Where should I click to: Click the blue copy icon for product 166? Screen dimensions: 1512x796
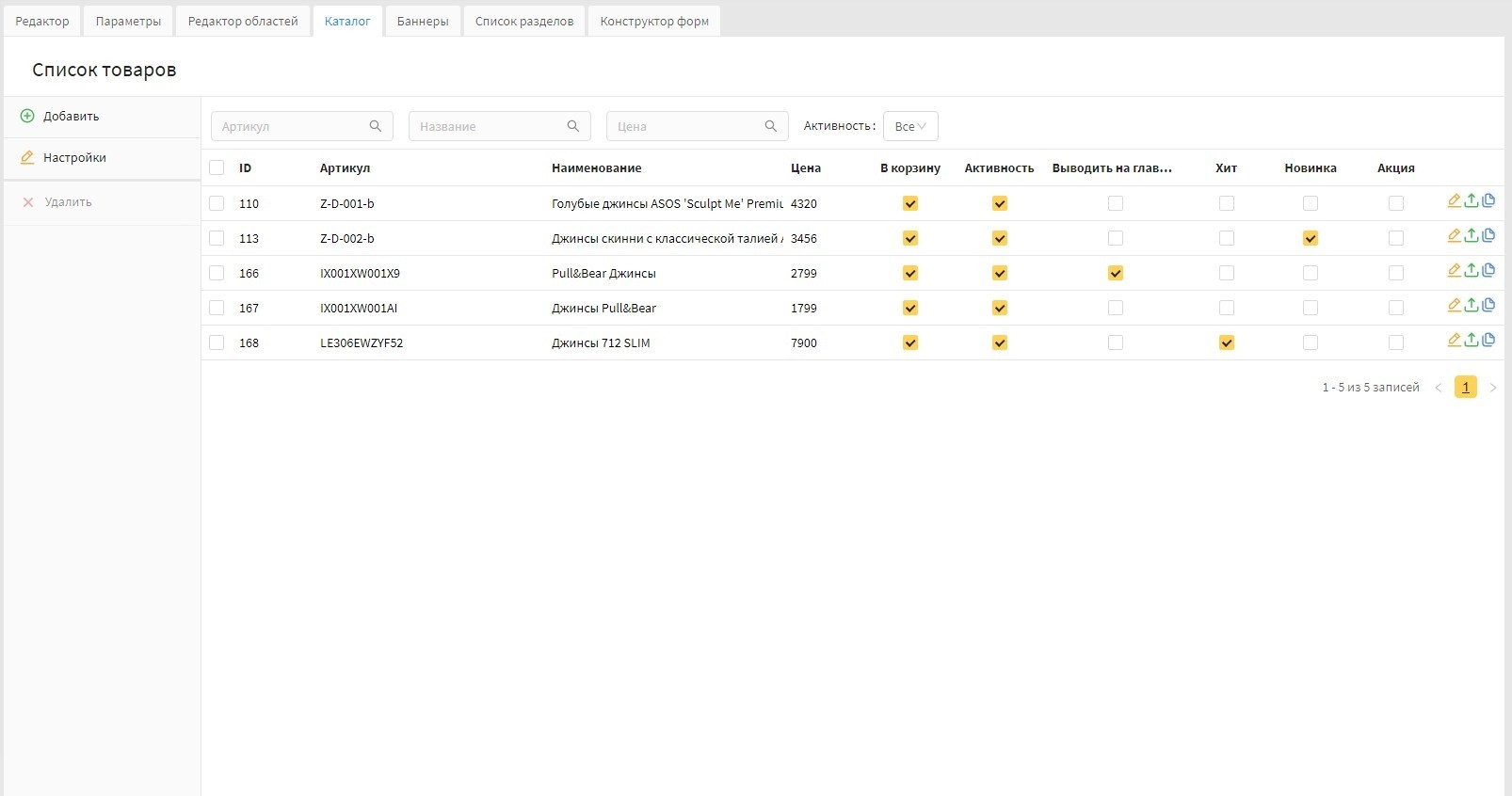(1488, 270)
